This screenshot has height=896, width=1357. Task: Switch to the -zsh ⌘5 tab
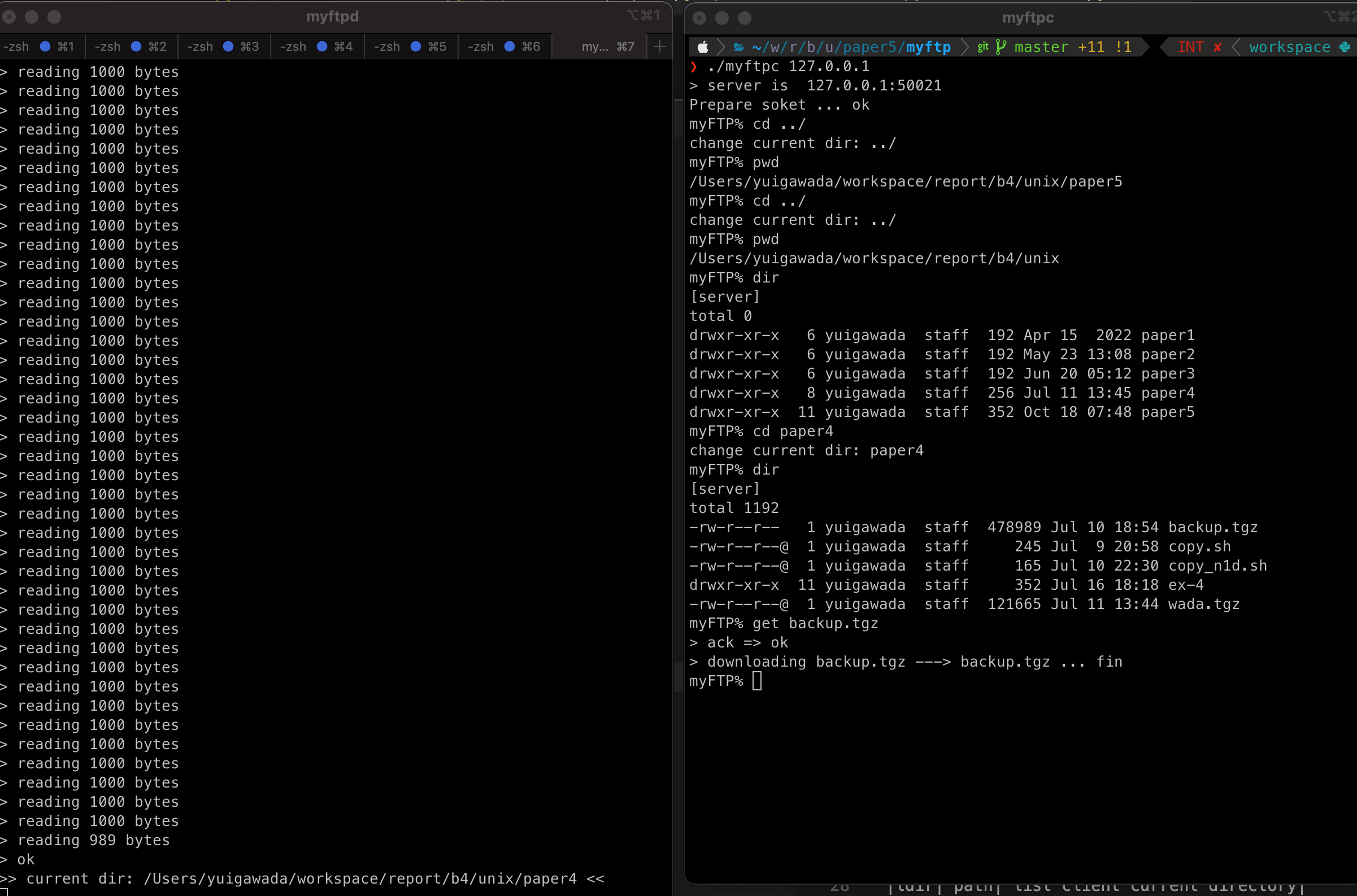pos(410,46)
